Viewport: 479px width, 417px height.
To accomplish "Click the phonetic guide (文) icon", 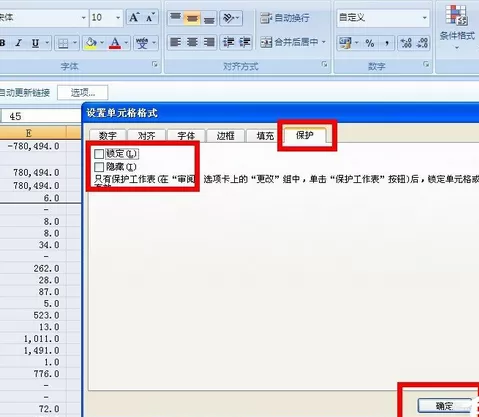I will [142, 43].
